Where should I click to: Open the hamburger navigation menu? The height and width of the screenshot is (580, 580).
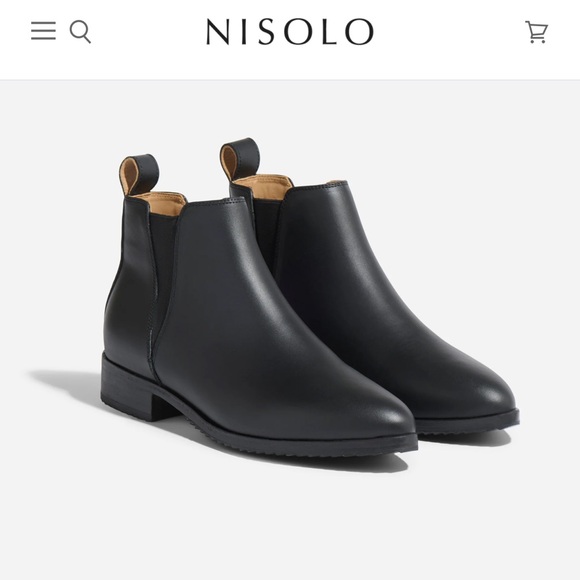(x=43, y=31)
